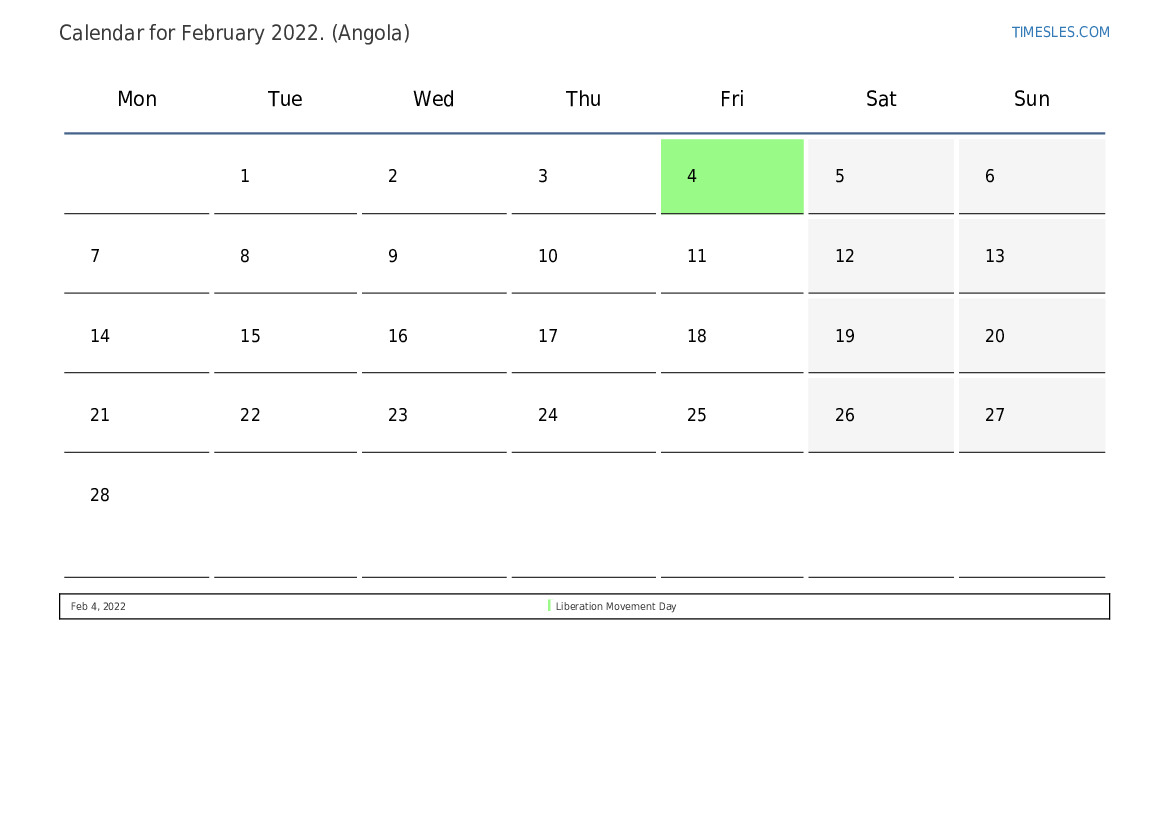Select day 10 in the calendar
Screen dimensions: 1169x827
point(584,256)
